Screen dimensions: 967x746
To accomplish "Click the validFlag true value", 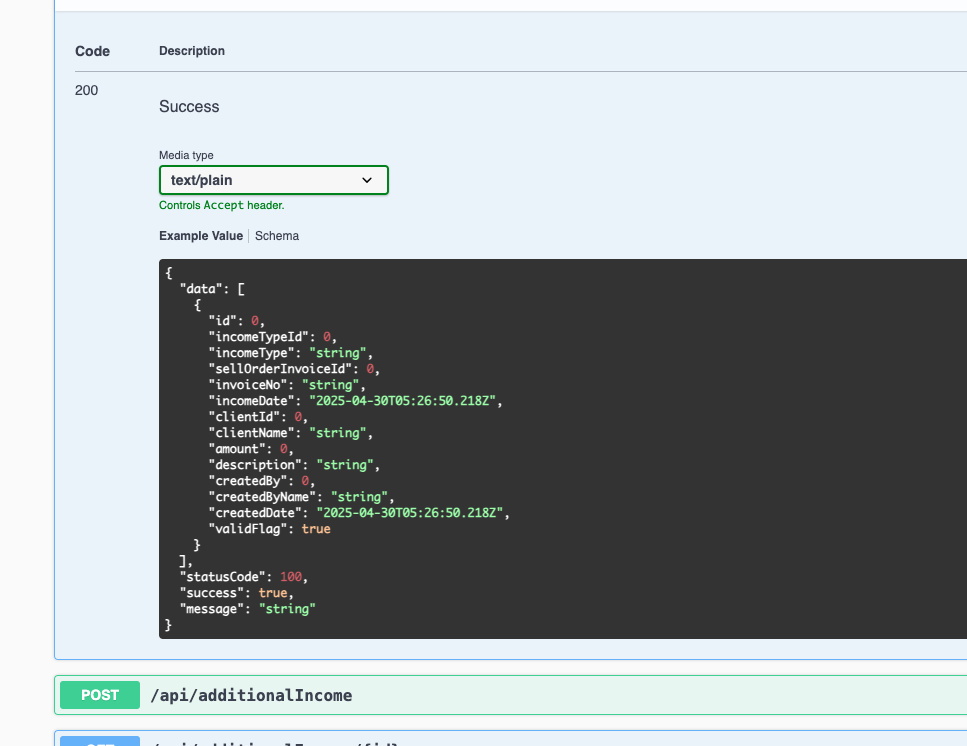I will point(315,529).
